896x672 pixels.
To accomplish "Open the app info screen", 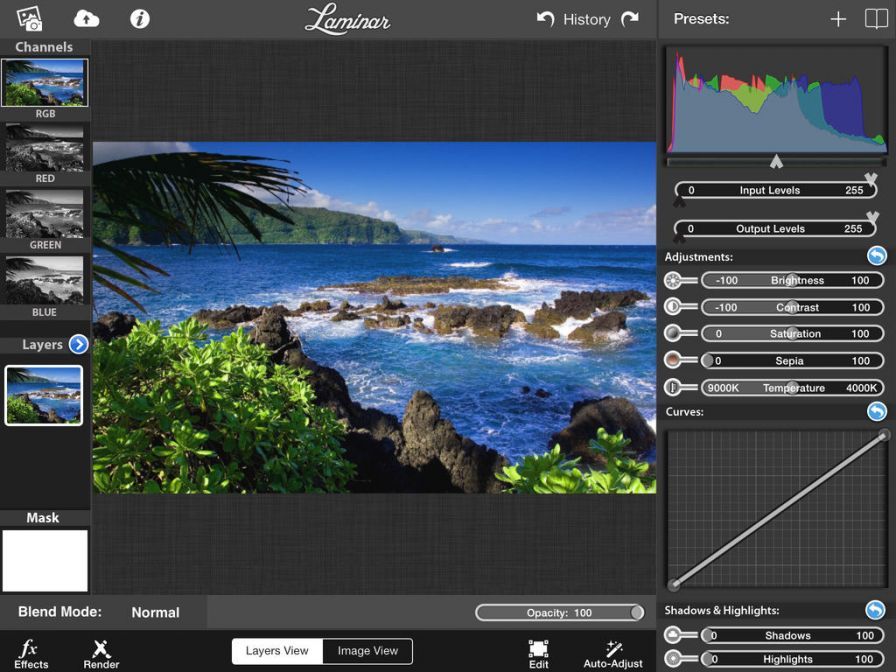I will pyautogui.click(x=139, y=17).
